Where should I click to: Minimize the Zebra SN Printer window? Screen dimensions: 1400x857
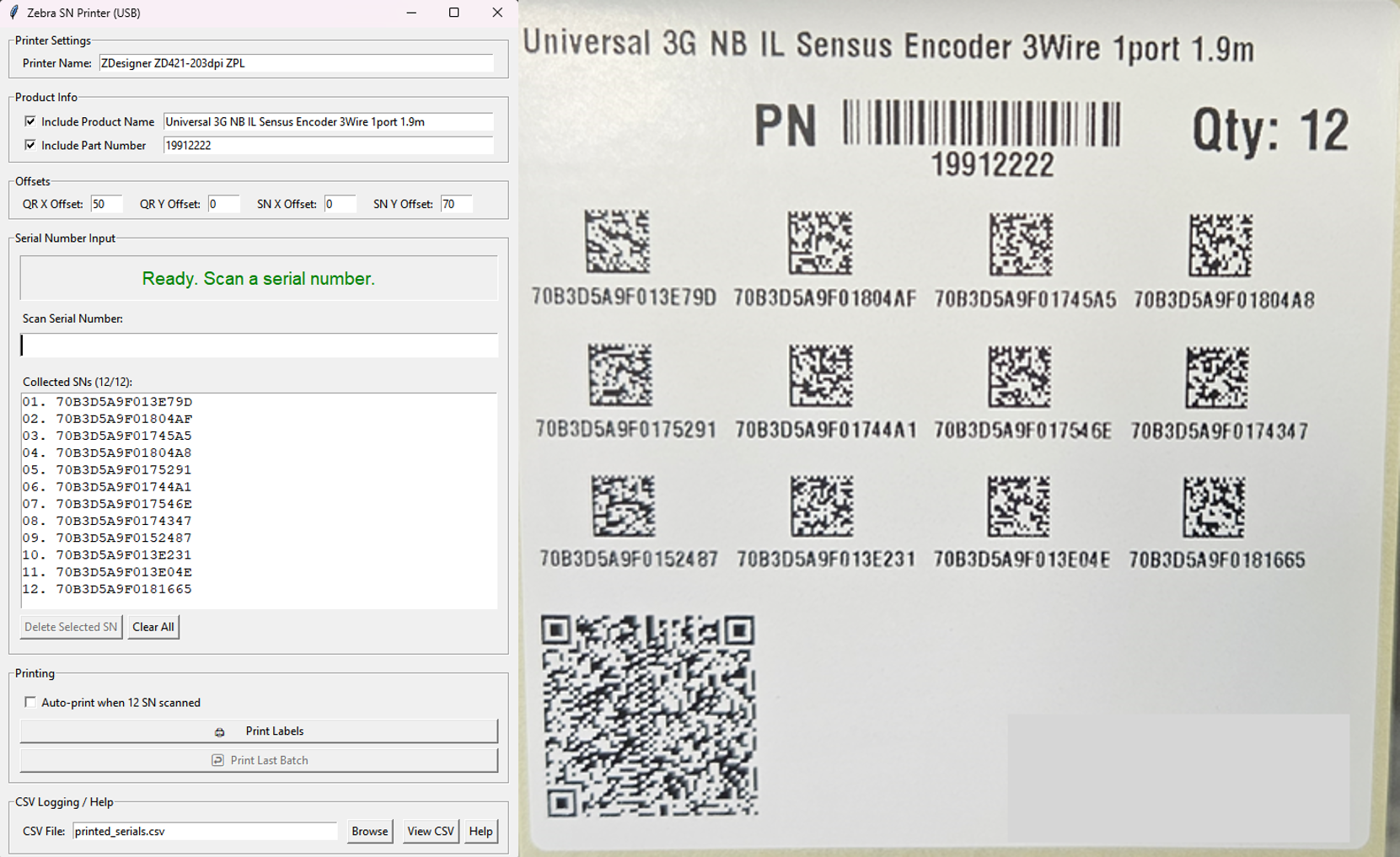(x=411, y=13)
